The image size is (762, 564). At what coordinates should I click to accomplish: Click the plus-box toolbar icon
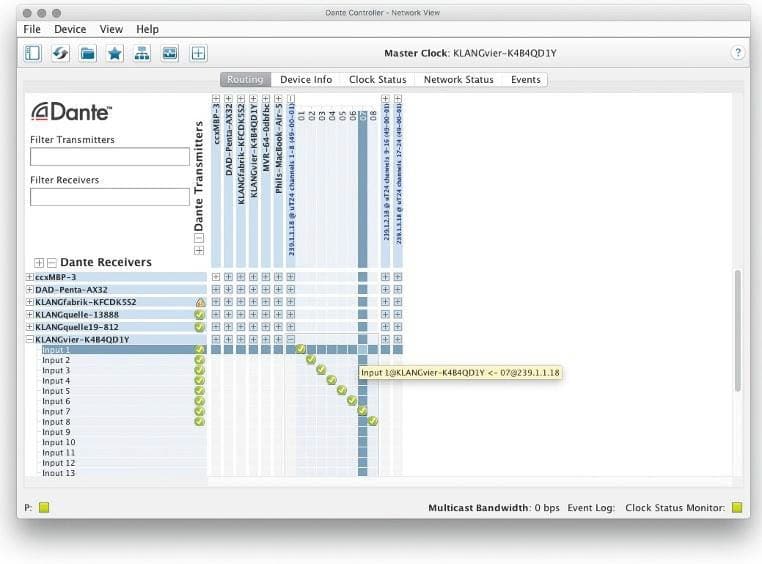coord(198,53)
